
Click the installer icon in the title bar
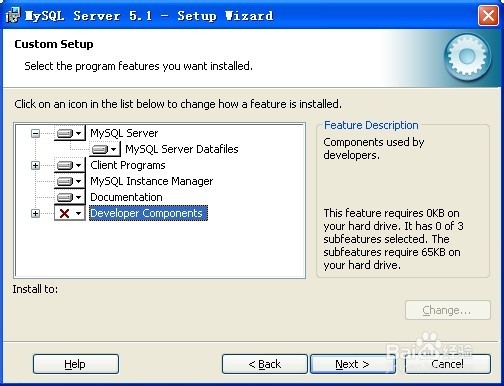point(13,15)
